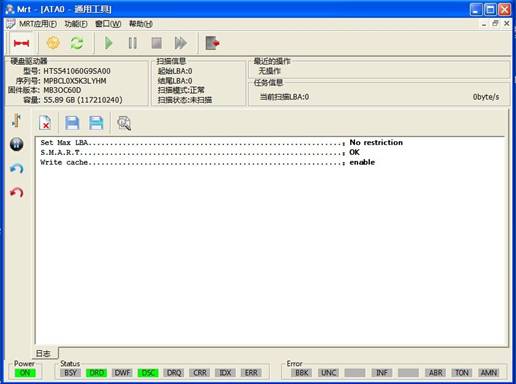Click the 扫描状态:未扫描 text
This screenshot has height=384, width=516.
click(185, 100)
